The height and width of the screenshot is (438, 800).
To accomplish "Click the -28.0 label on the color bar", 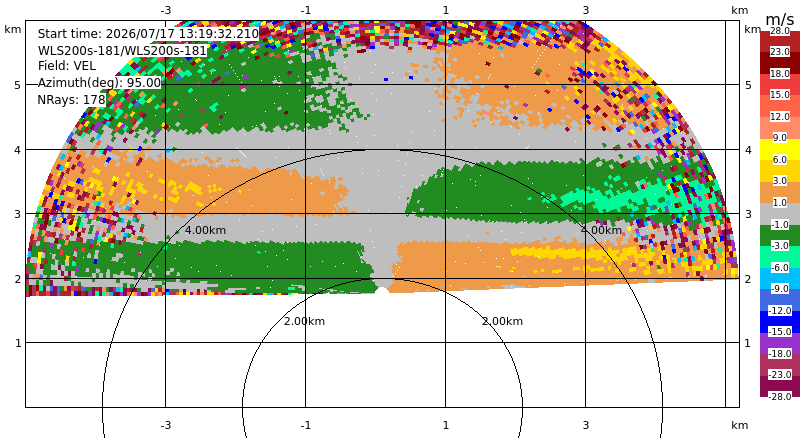I will [780, 396].
